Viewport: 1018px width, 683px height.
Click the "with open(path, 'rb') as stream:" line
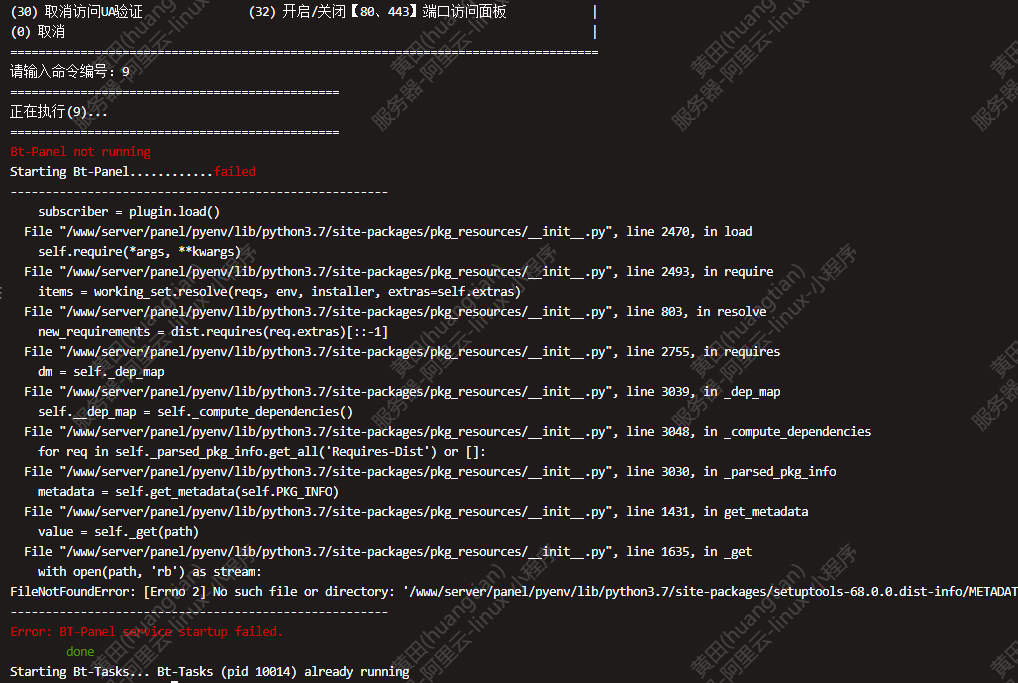pyautogui.click(x=150, y=572)
